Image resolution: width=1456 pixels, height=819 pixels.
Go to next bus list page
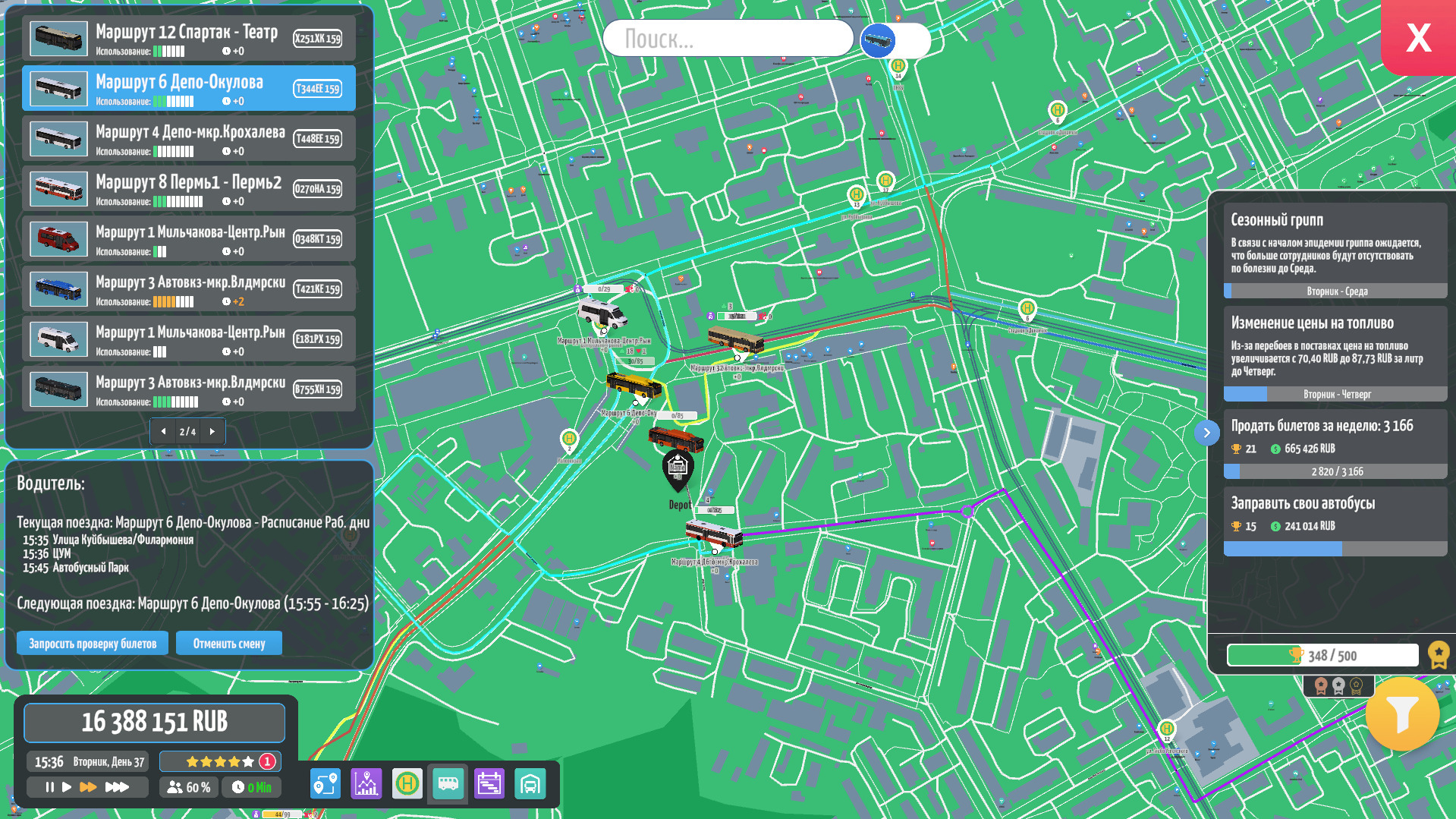(x=212, y=432)
